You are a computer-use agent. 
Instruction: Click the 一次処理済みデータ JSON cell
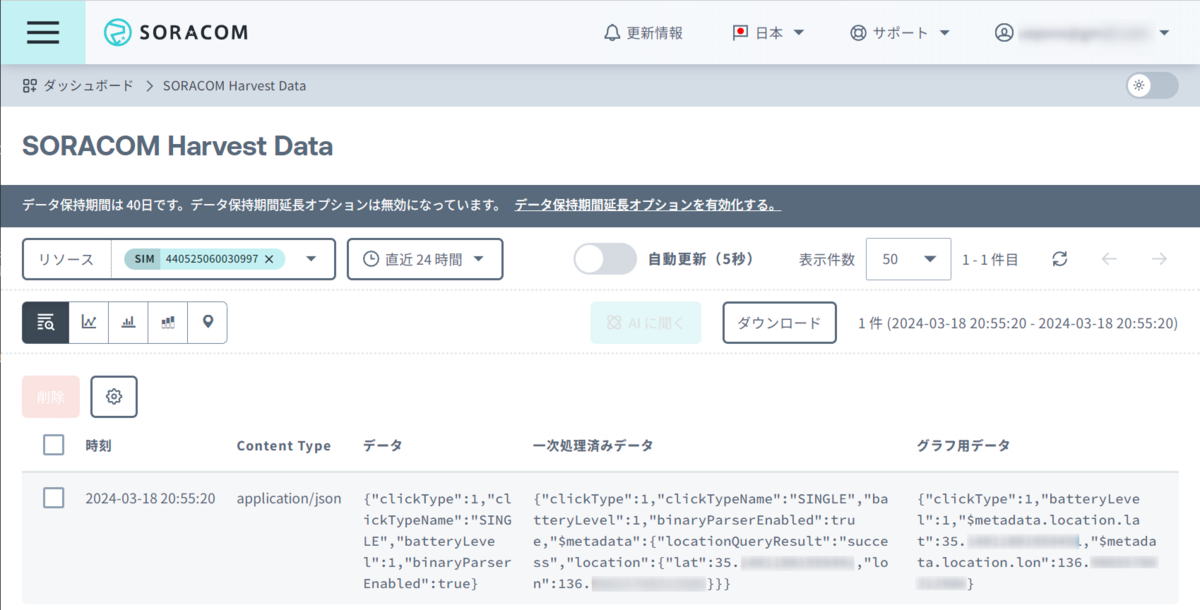(x=711, y=540)
